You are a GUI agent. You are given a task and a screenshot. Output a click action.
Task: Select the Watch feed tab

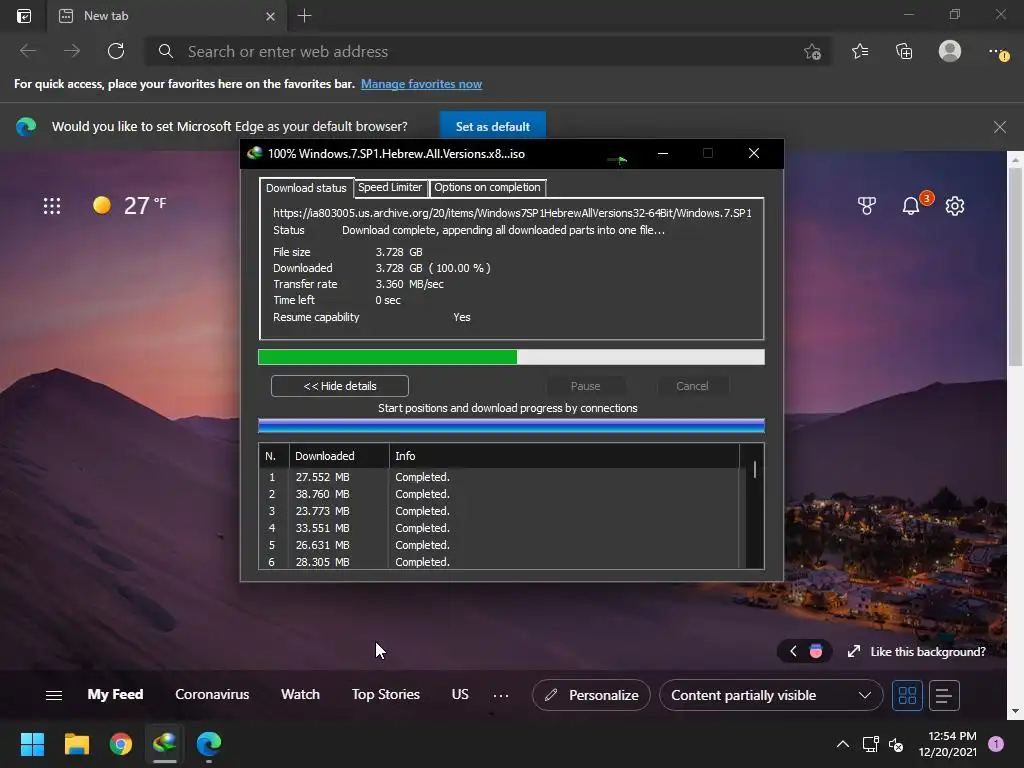pos(300,695)
